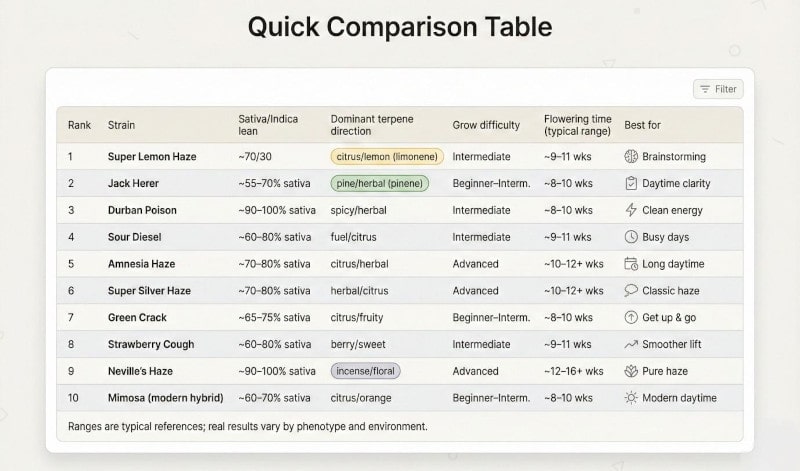Click the Grow difficulty column header
This screenshot has height=471, width=800.
click(486, 125)
